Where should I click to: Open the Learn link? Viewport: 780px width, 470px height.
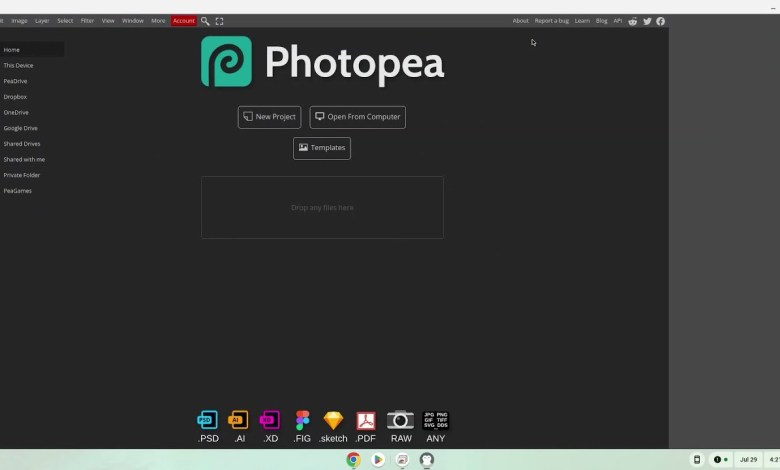click(582, 21)
